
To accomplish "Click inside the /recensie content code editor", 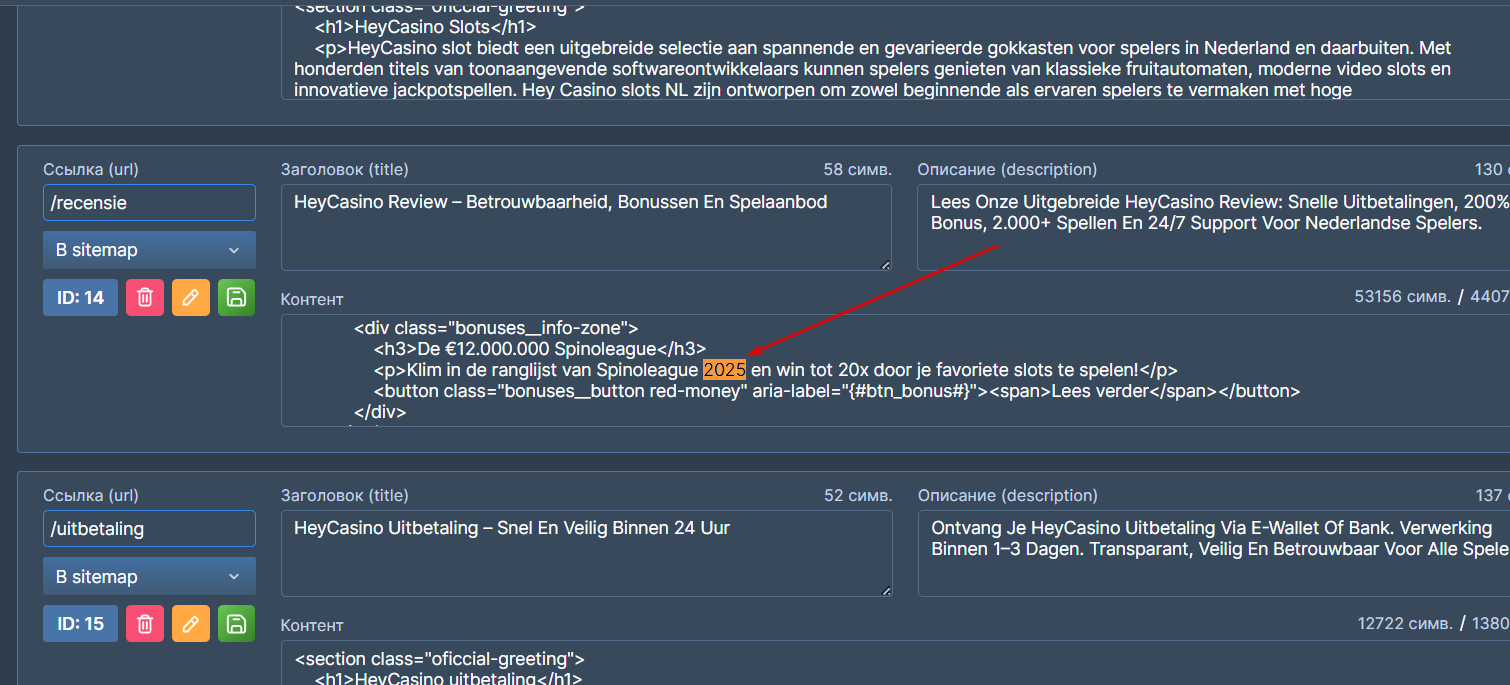I will [x=895, y=370].
